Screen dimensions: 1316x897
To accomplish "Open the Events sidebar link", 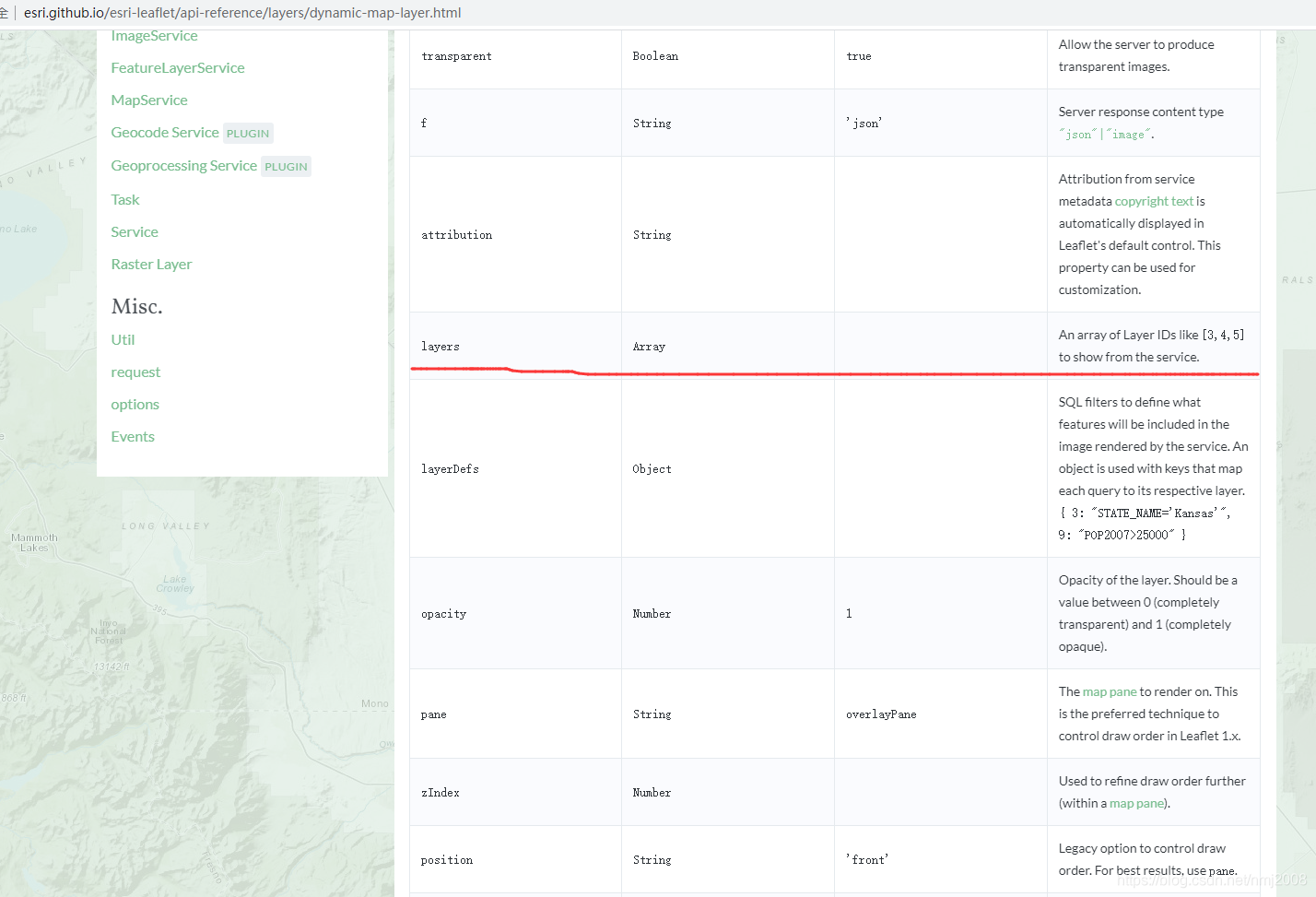I will (133, 437).
